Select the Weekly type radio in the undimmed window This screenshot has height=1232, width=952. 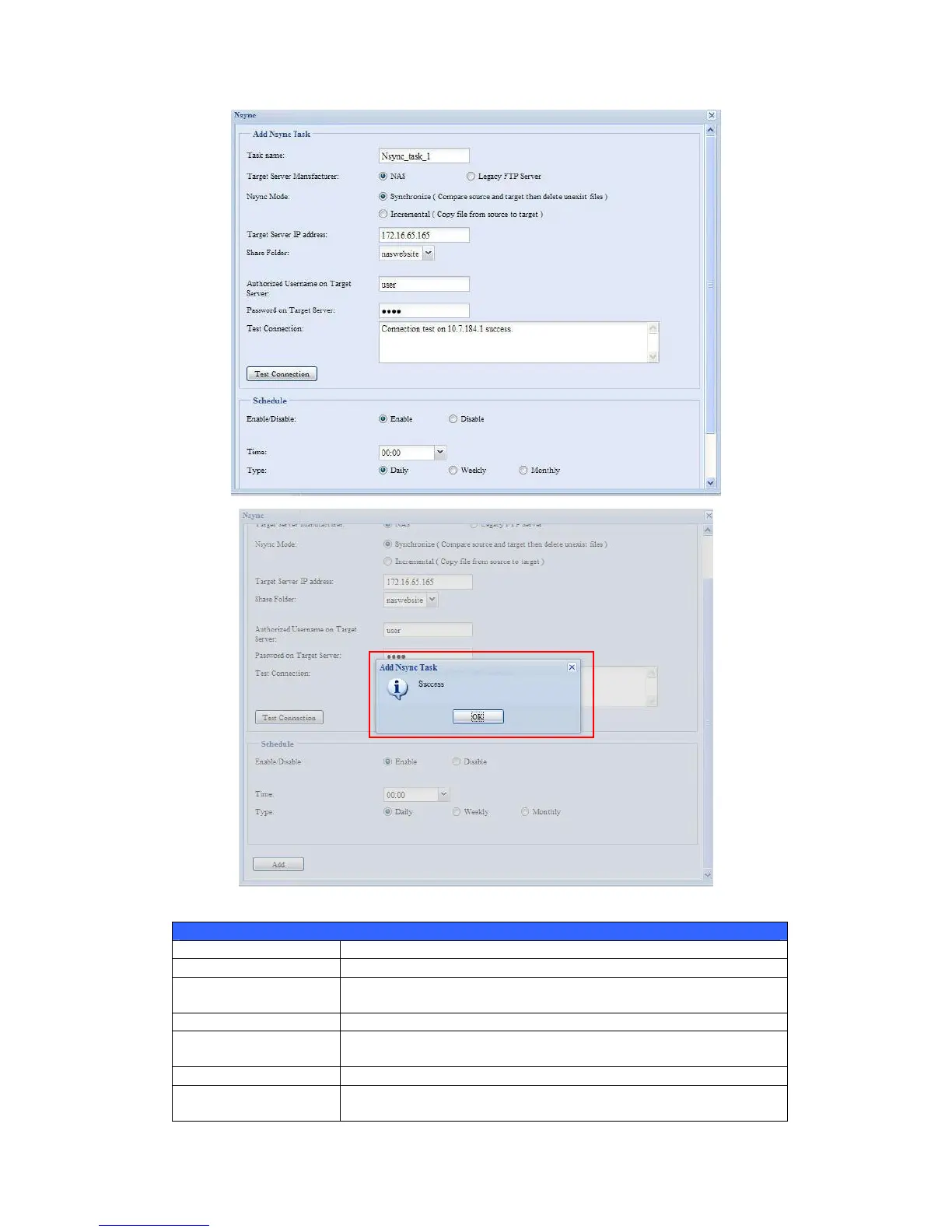453,471
